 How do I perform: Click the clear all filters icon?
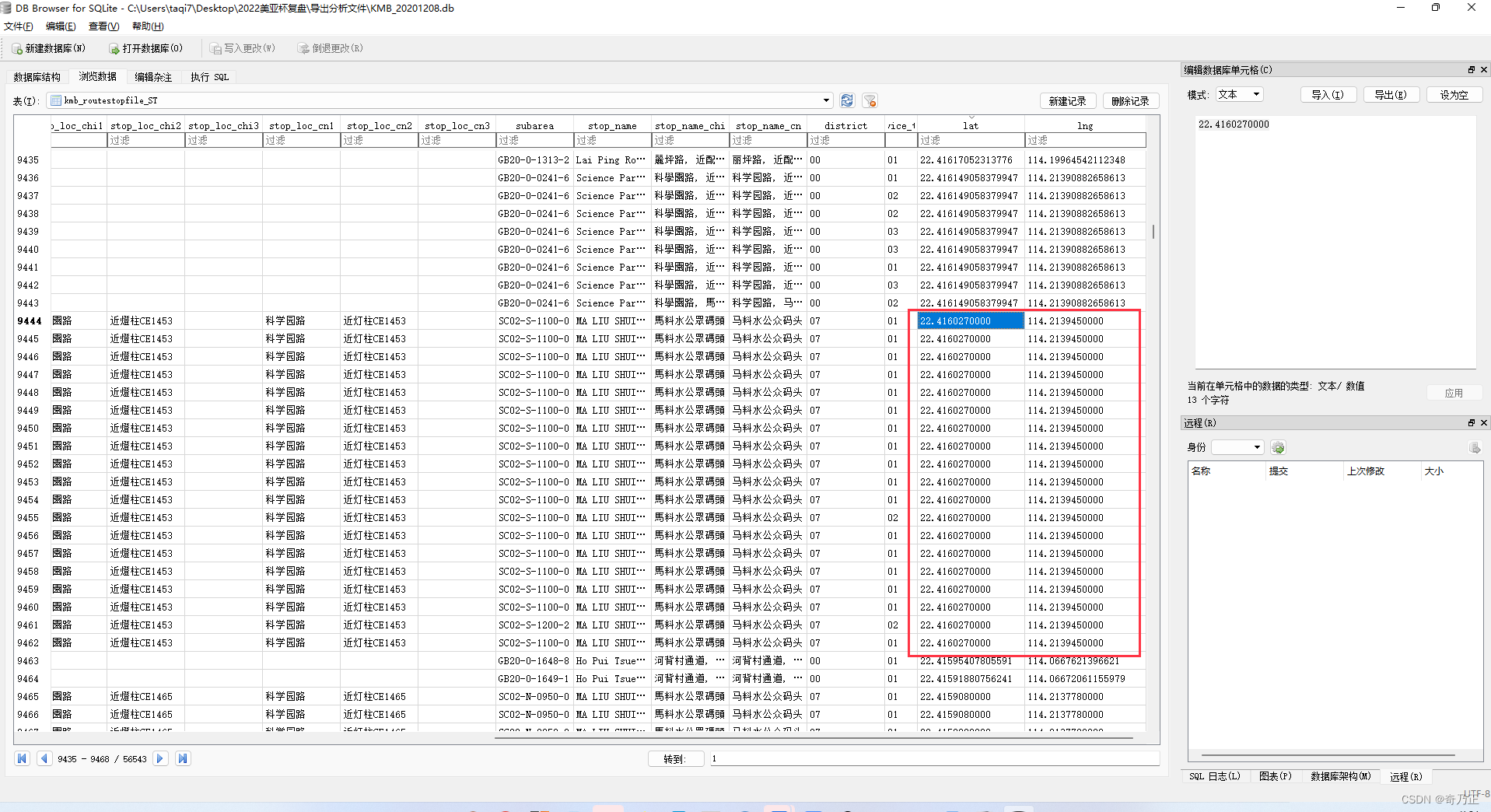tap(870, 100)
